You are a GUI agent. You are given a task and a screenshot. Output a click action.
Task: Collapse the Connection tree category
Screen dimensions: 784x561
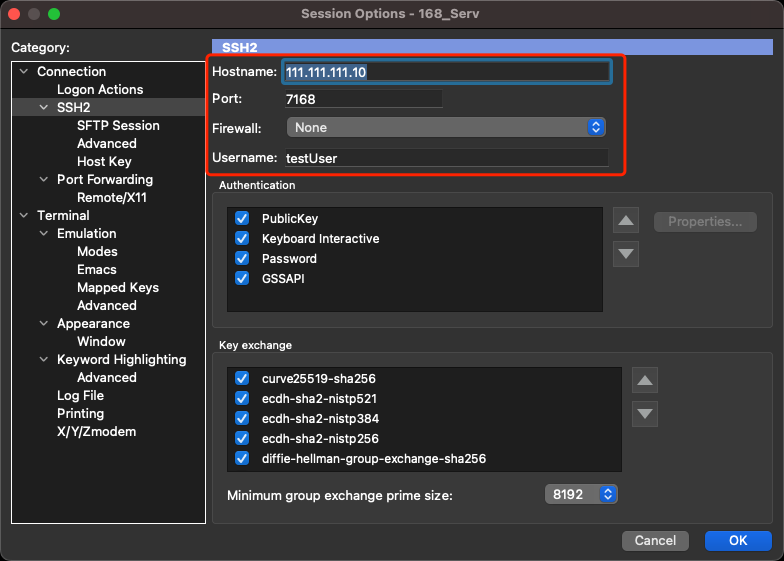coord(25,72)
